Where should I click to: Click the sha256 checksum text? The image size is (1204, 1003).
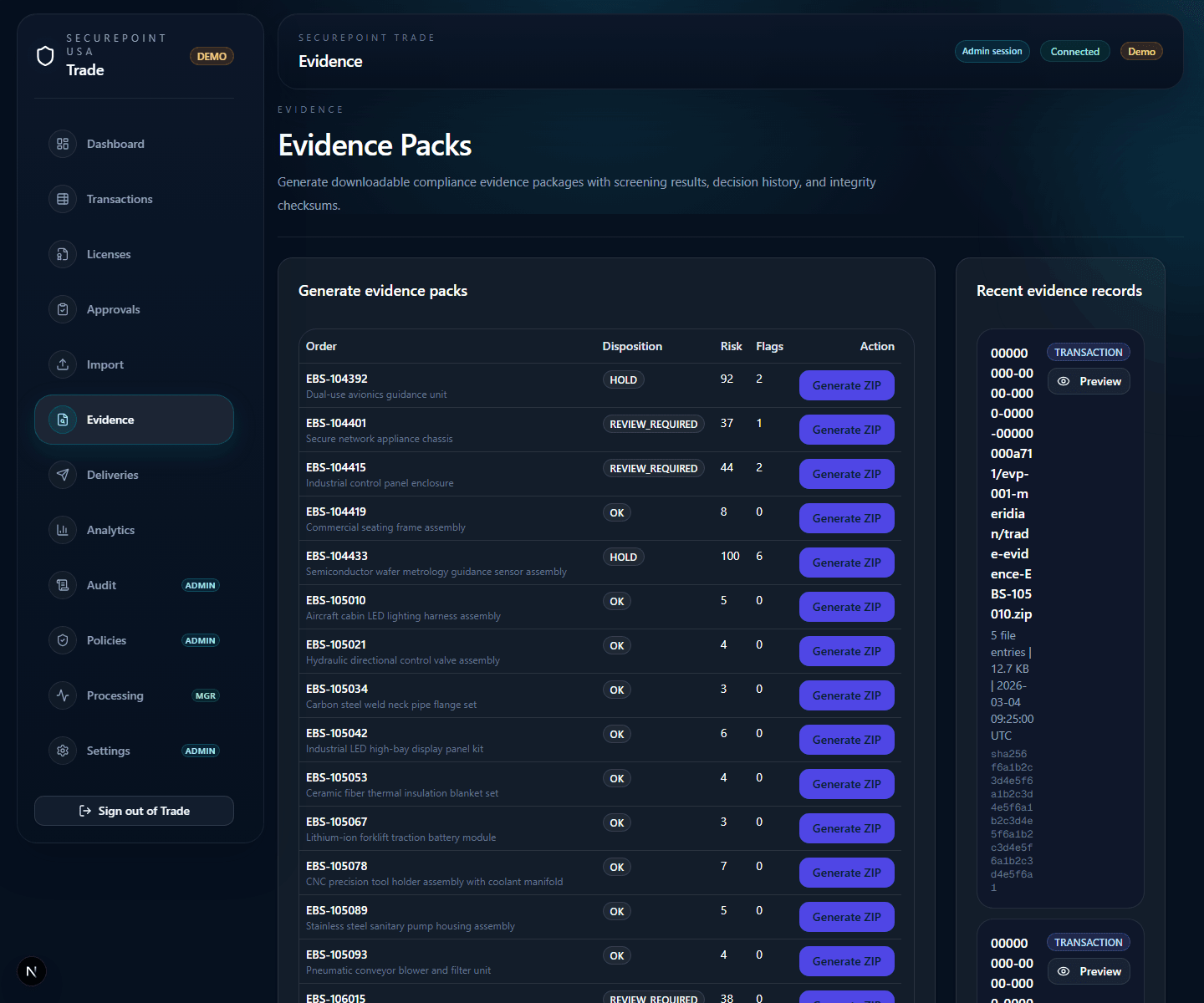(x=1012, y=821)
